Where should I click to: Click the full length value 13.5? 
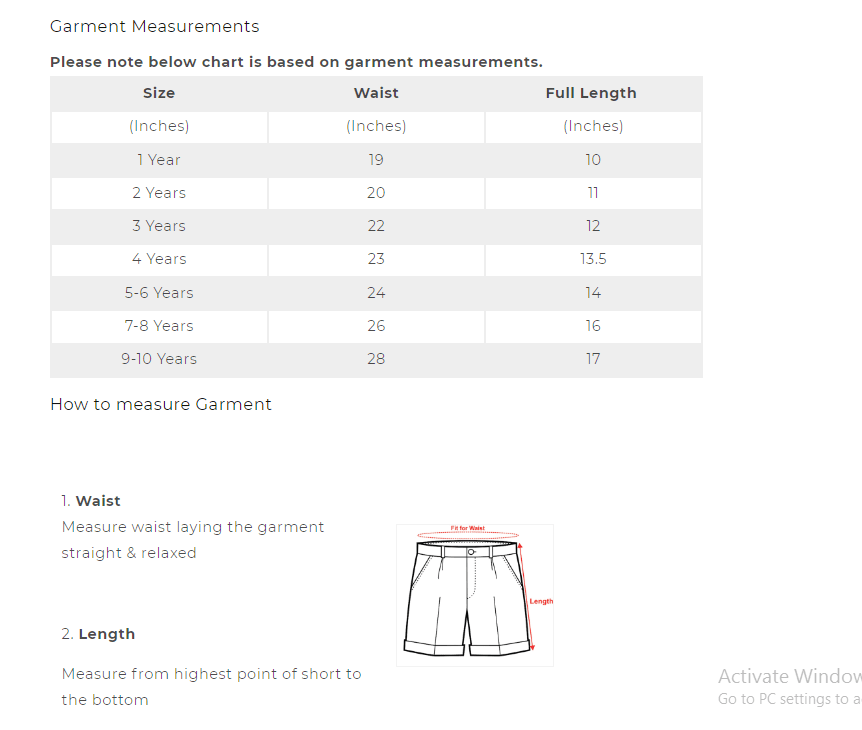click(x=593, y=259)
